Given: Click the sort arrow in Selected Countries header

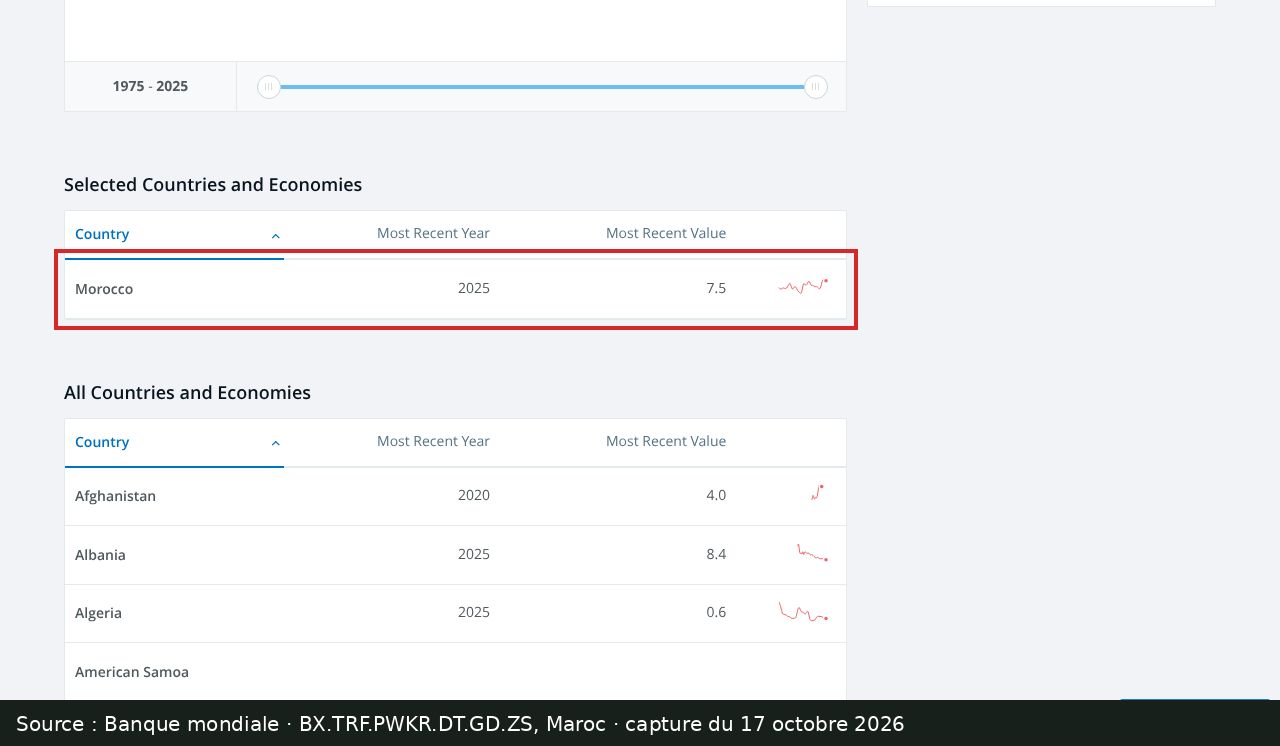Looking at the screenshot, I should pyautogui.click(x=276, y=236).
